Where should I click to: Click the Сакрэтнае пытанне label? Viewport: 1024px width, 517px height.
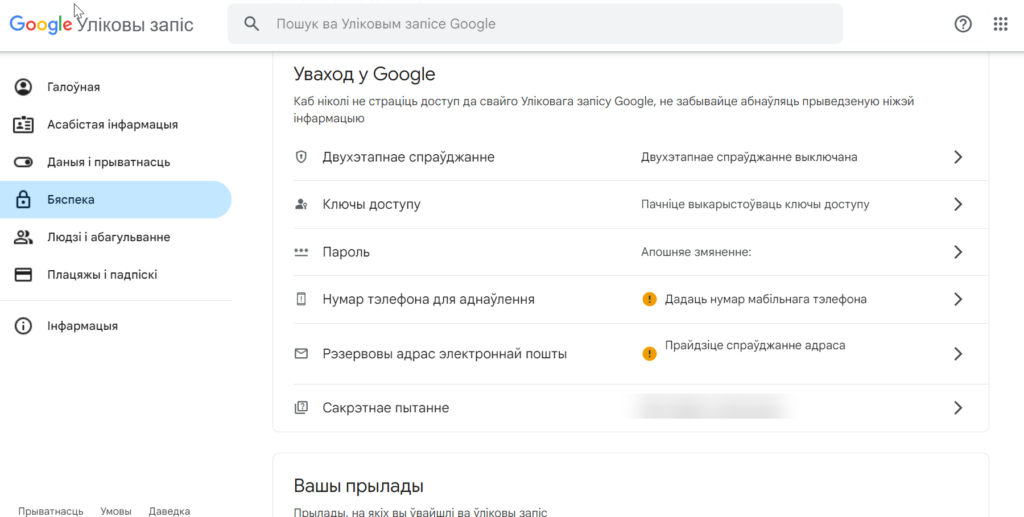click(x=386, y=408)
